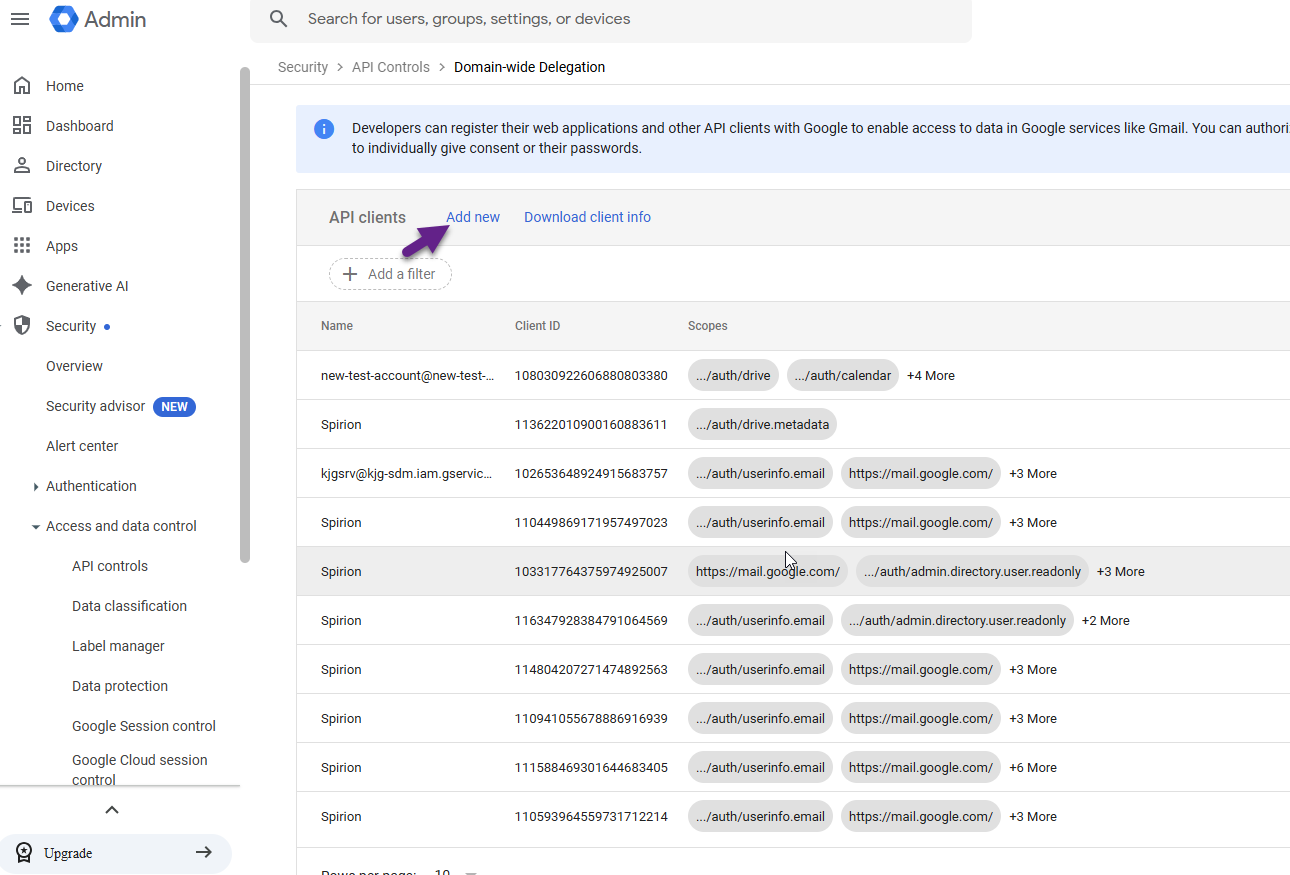This screenshot has width=1290, height=875.
Task: Click the search magnifier icon
Action: (279, 19)
